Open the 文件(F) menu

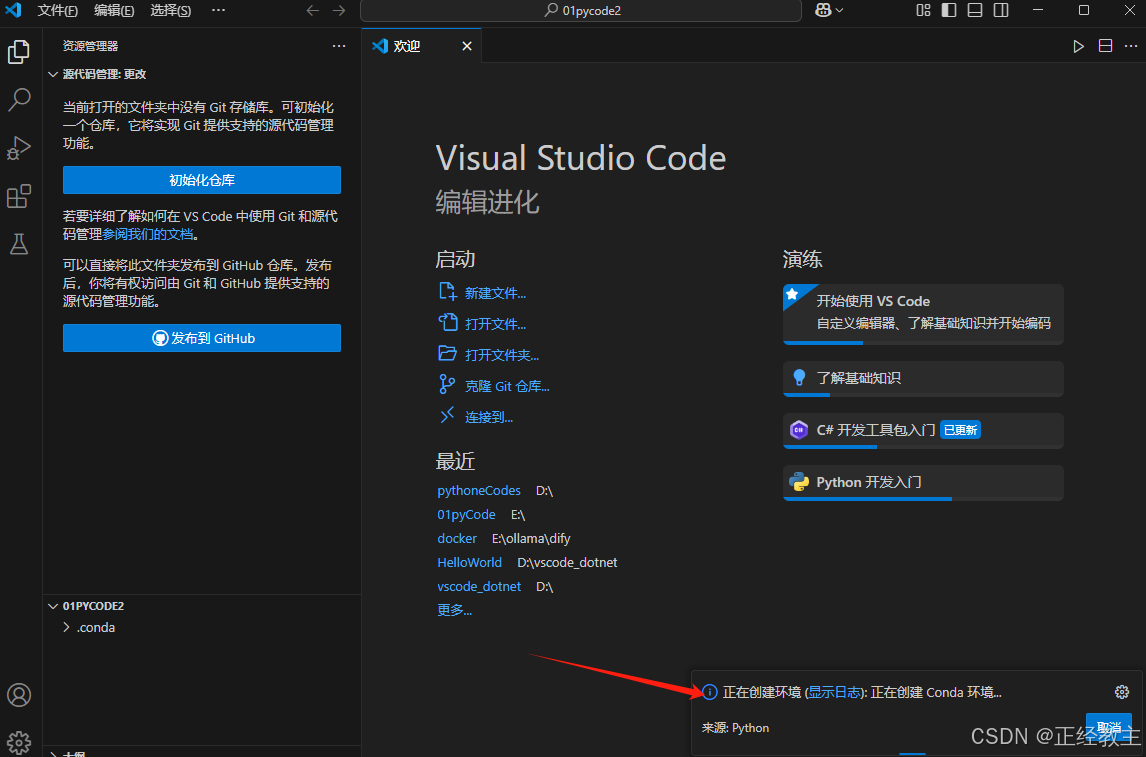pyautogui.click(x=58, y=10)
